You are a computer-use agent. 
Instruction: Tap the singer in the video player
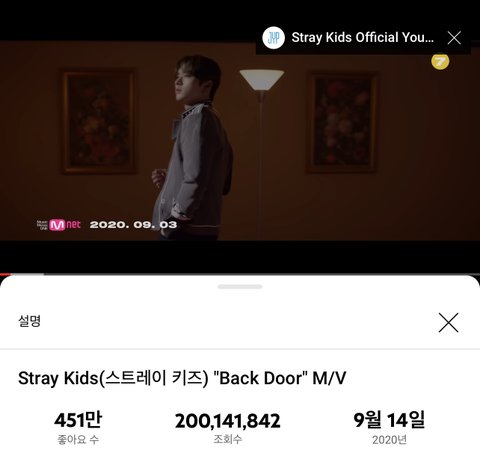193,147
